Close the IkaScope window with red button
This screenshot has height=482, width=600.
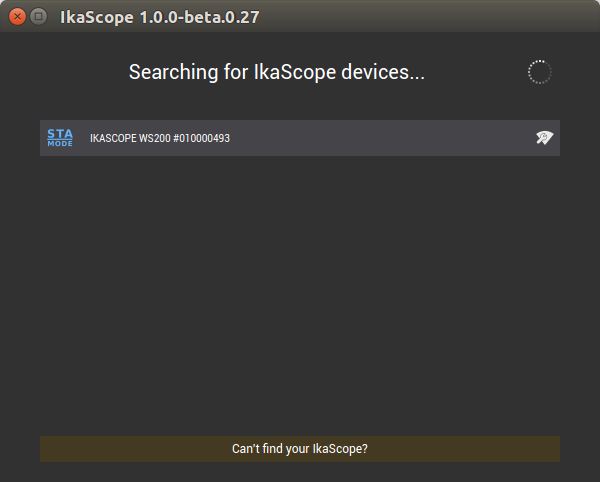point(17,17)
